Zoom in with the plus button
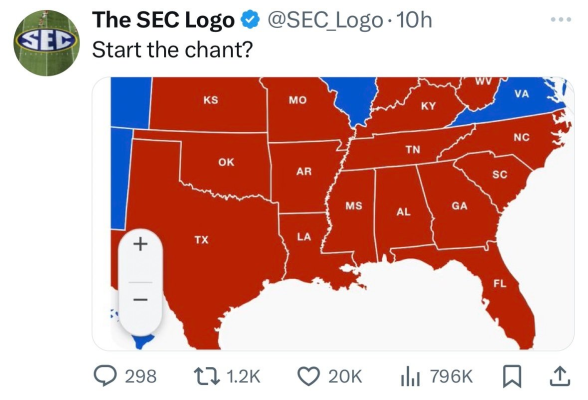 pos(141,244)
